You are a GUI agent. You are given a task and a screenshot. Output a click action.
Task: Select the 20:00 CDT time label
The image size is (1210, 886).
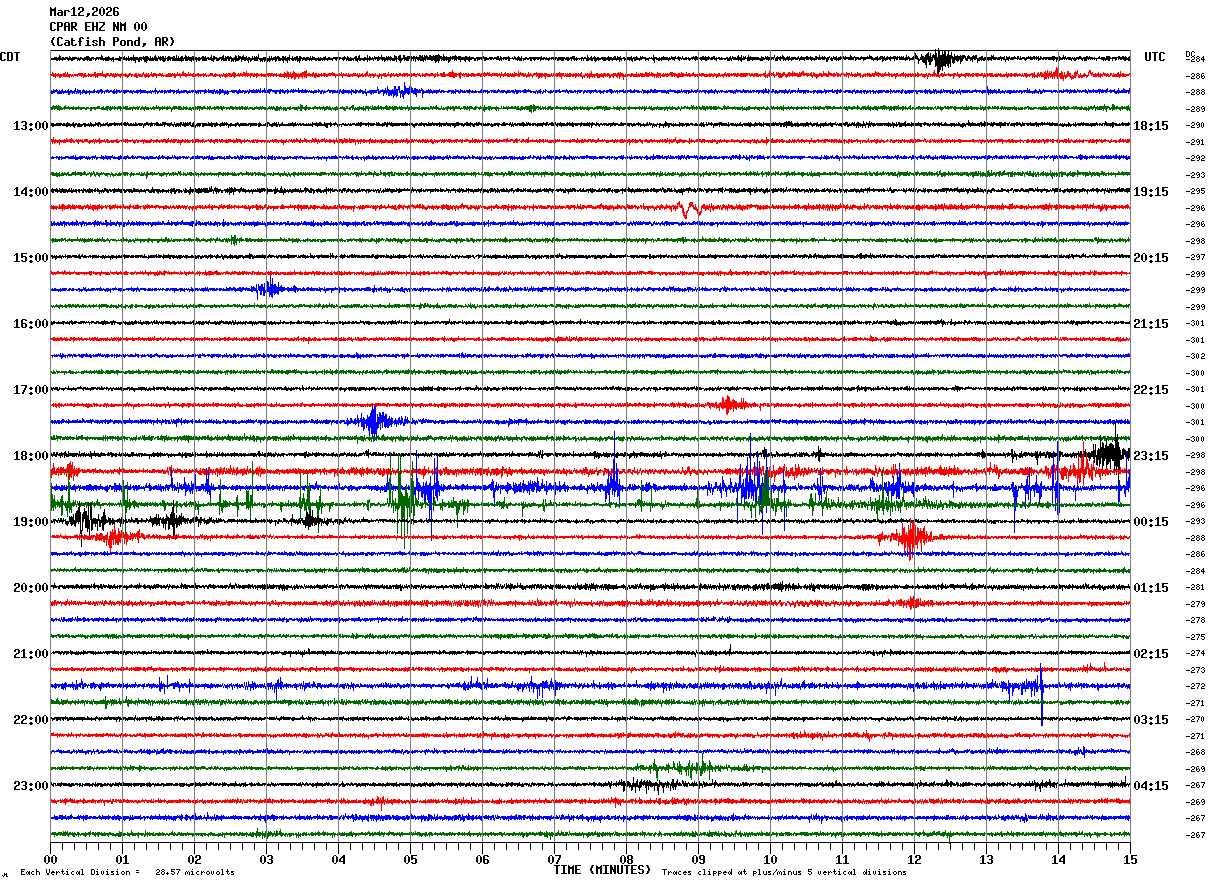coord(31,587)
